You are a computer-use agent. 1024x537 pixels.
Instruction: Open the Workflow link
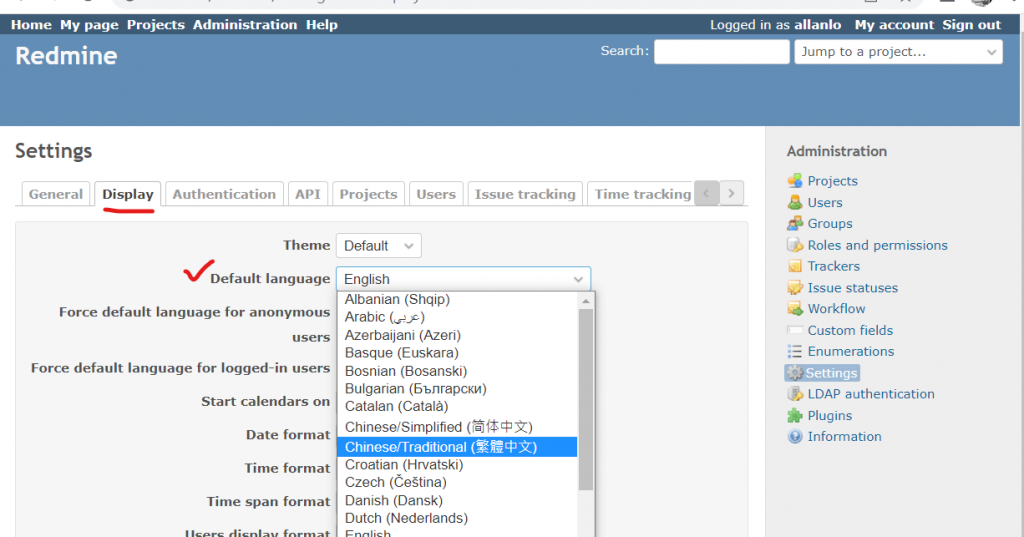tap(836, 308)
